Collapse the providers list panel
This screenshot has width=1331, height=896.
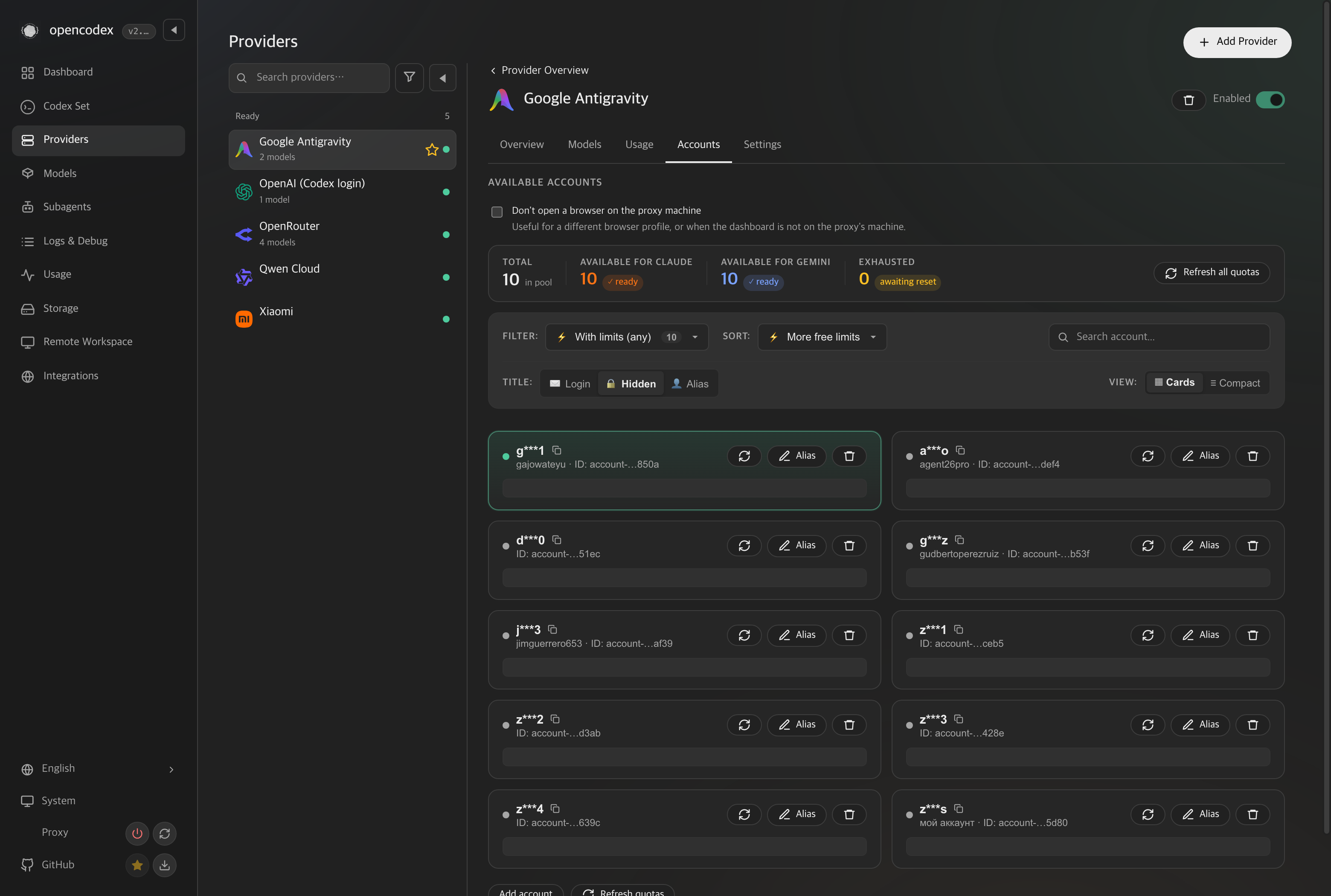(442, 78)
